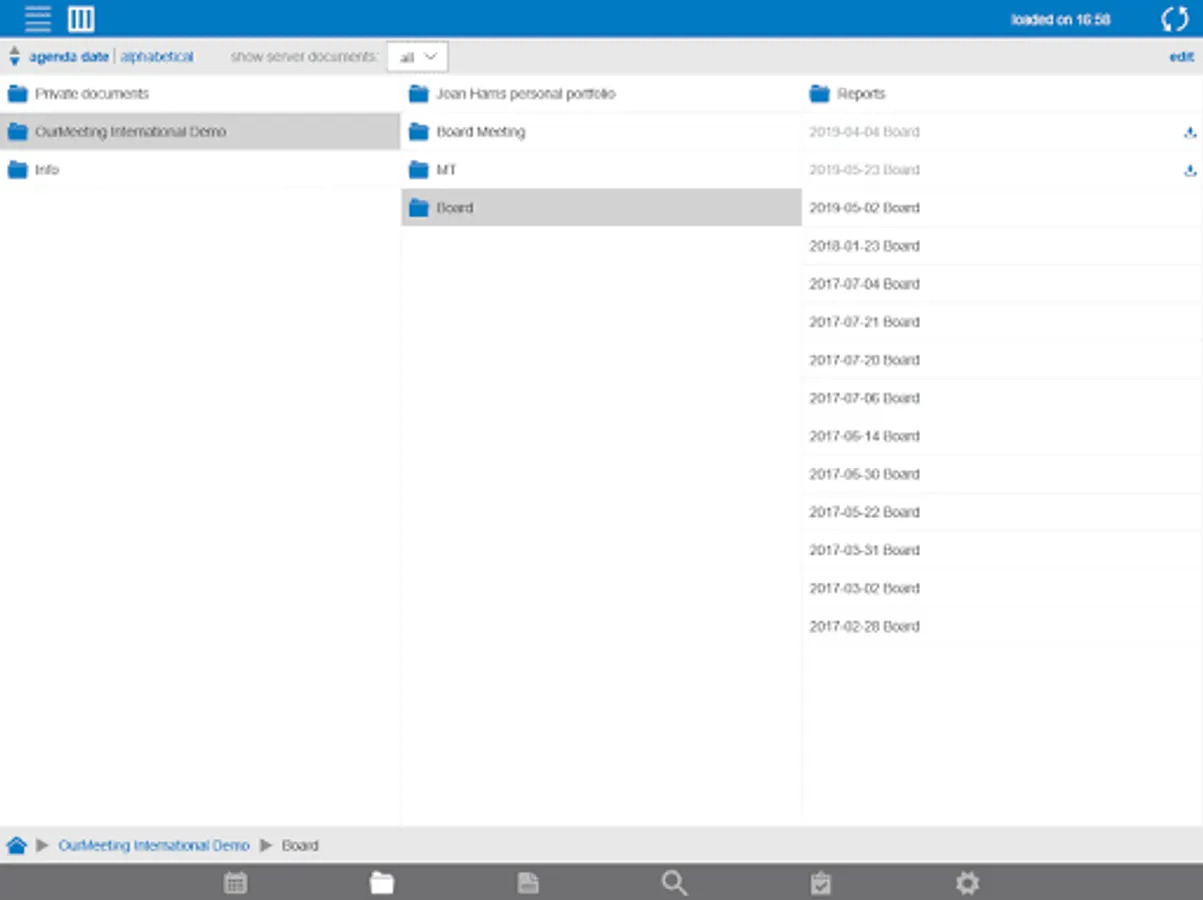
Task: Expand the Private documents folder
Action: click(x=92, y=94)
